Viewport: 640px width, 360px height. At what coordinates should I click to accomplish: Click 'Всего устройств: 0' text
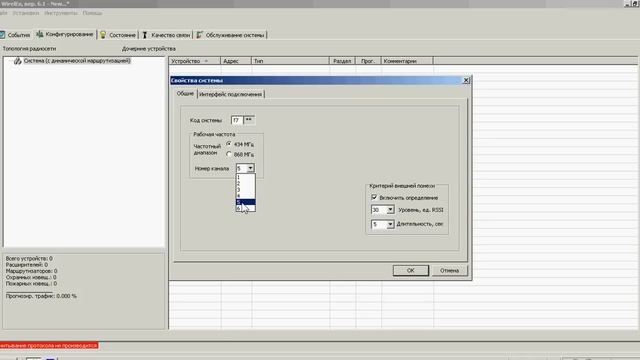pos(29,258)
